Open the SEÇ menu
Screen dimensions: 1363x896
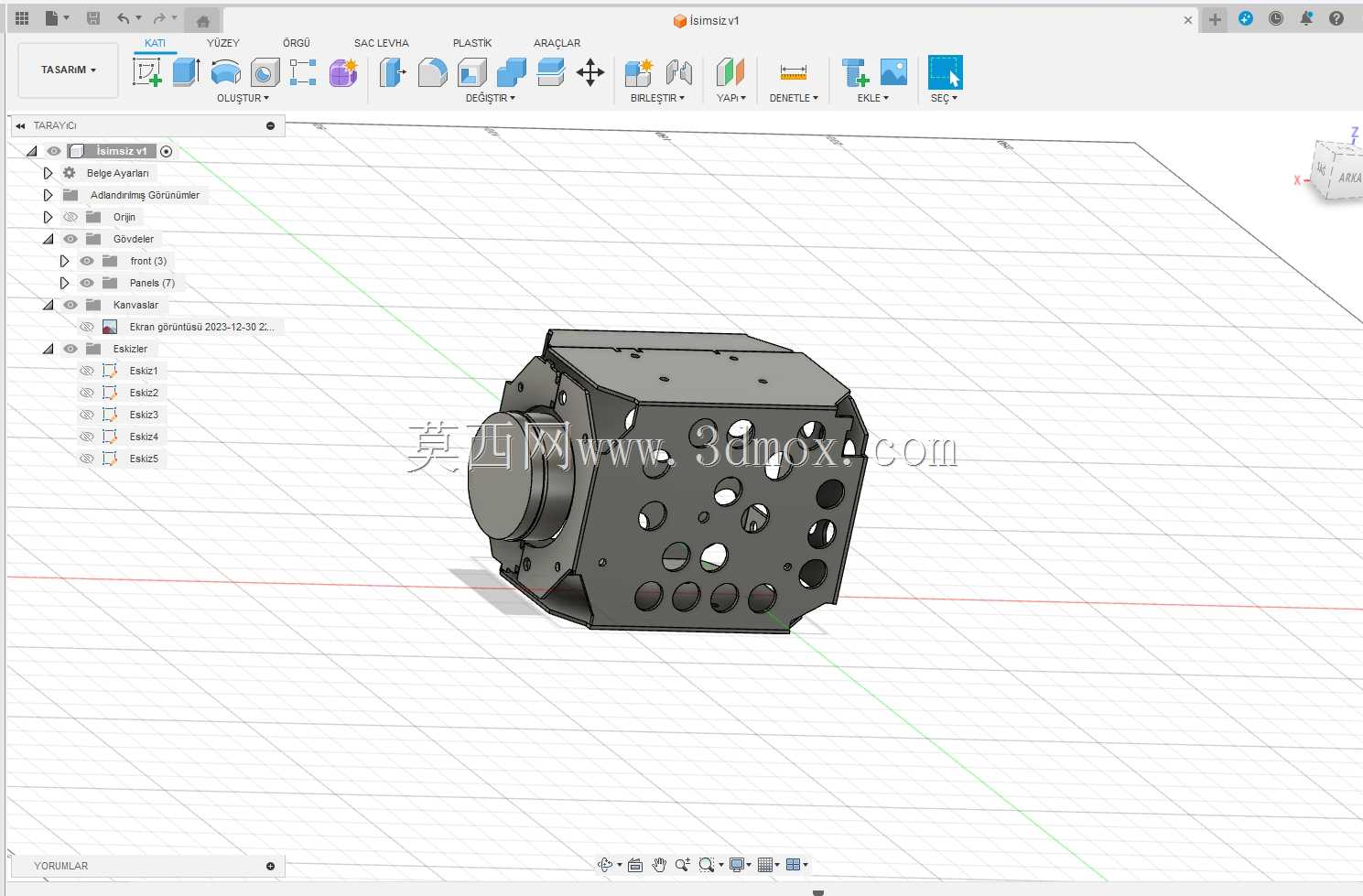coord(944,98)
